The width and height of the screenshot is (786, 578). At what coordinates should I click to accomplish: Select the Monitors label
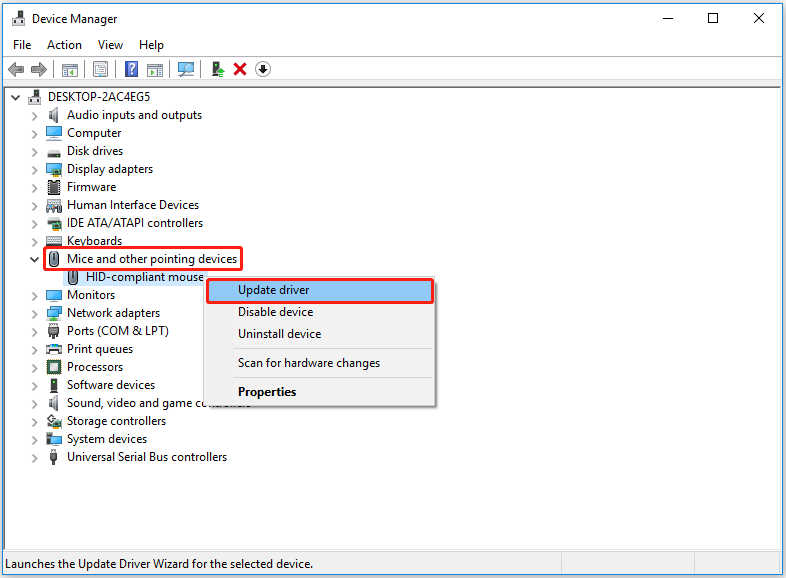[91, 295]
